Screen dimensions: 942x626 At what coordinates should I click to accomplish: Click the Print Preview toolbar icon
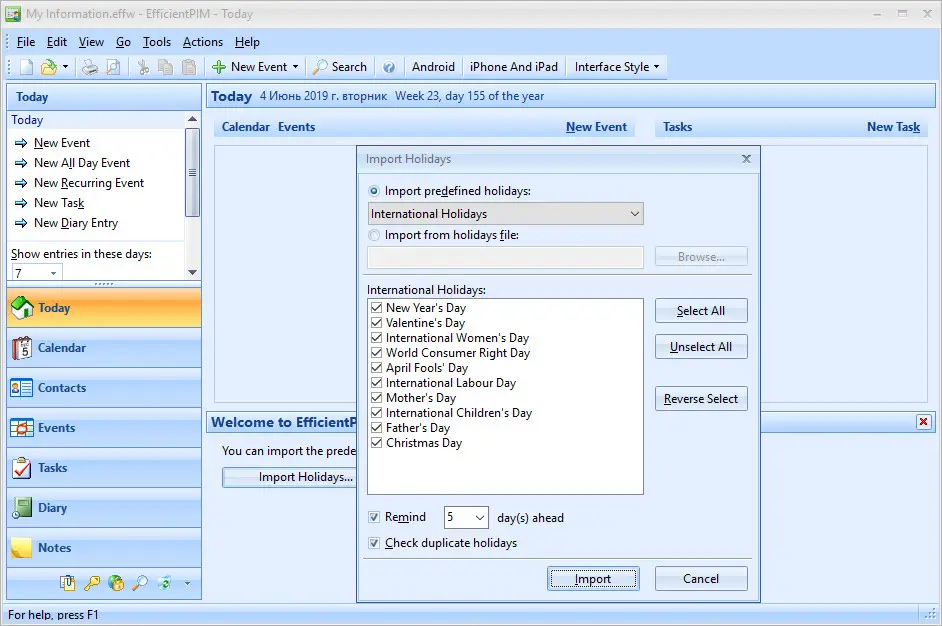(113, 67)
